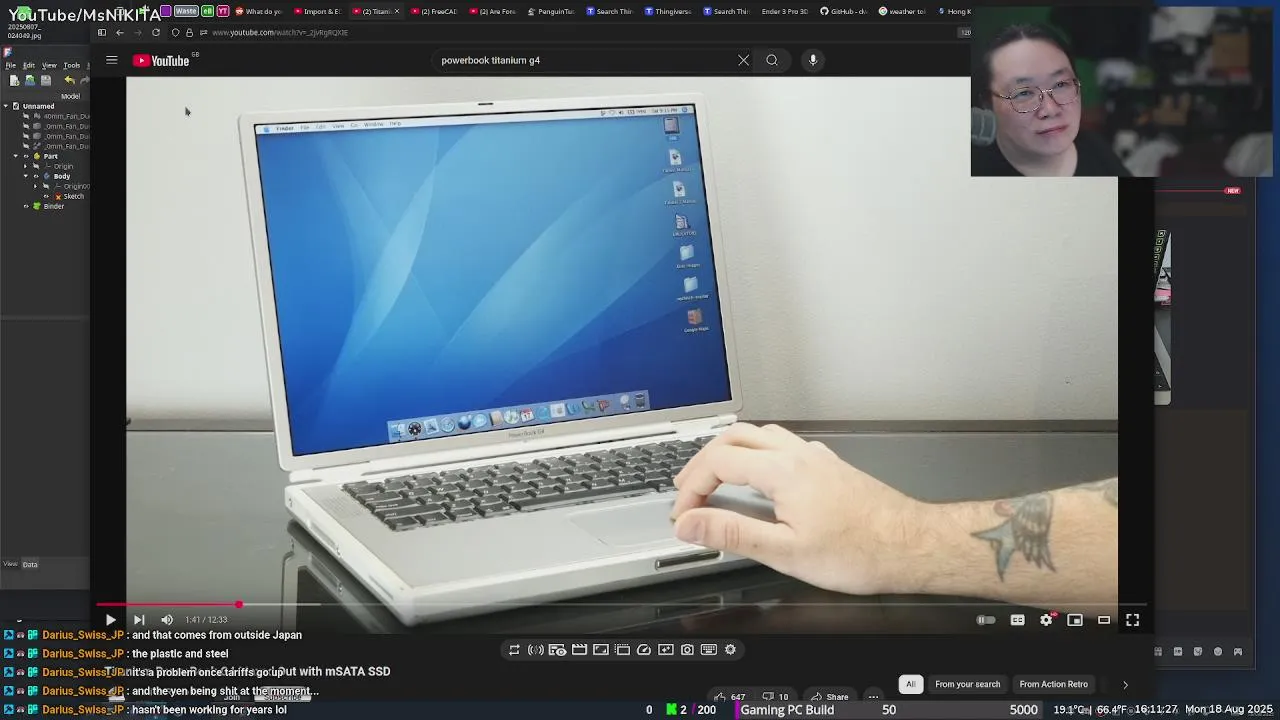This screenshot has height=720, width=1280.
Task: Clear the YouTube search query
Action: [x=743, y=60]
